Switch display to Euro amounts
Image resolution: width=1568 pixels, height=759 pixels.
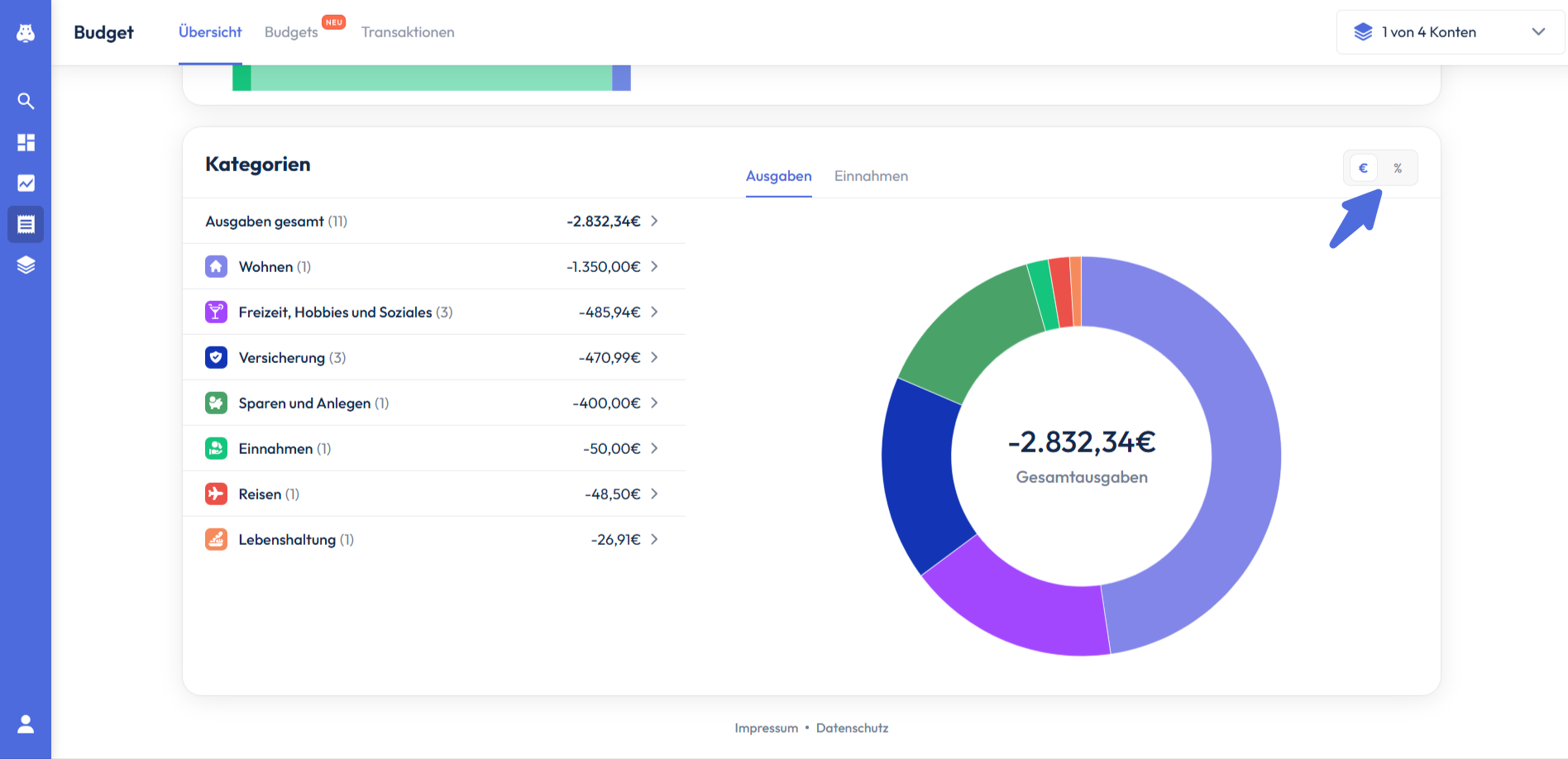(1363, 168)
